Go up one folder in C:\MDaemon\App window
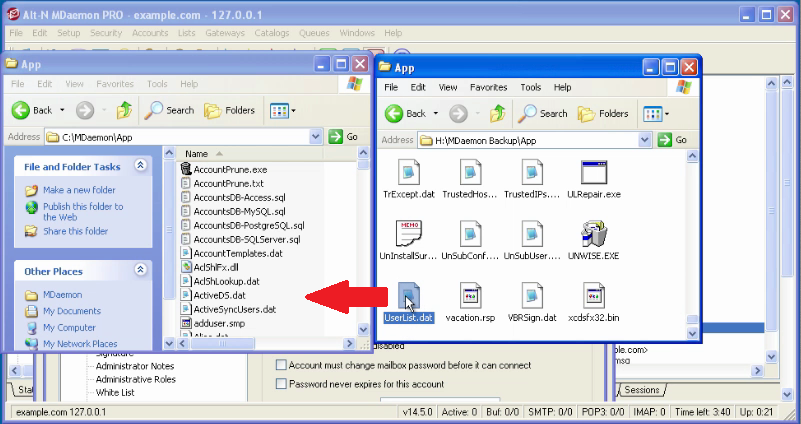The width and height of the screenshot is (801, 424). pos(124,110)
